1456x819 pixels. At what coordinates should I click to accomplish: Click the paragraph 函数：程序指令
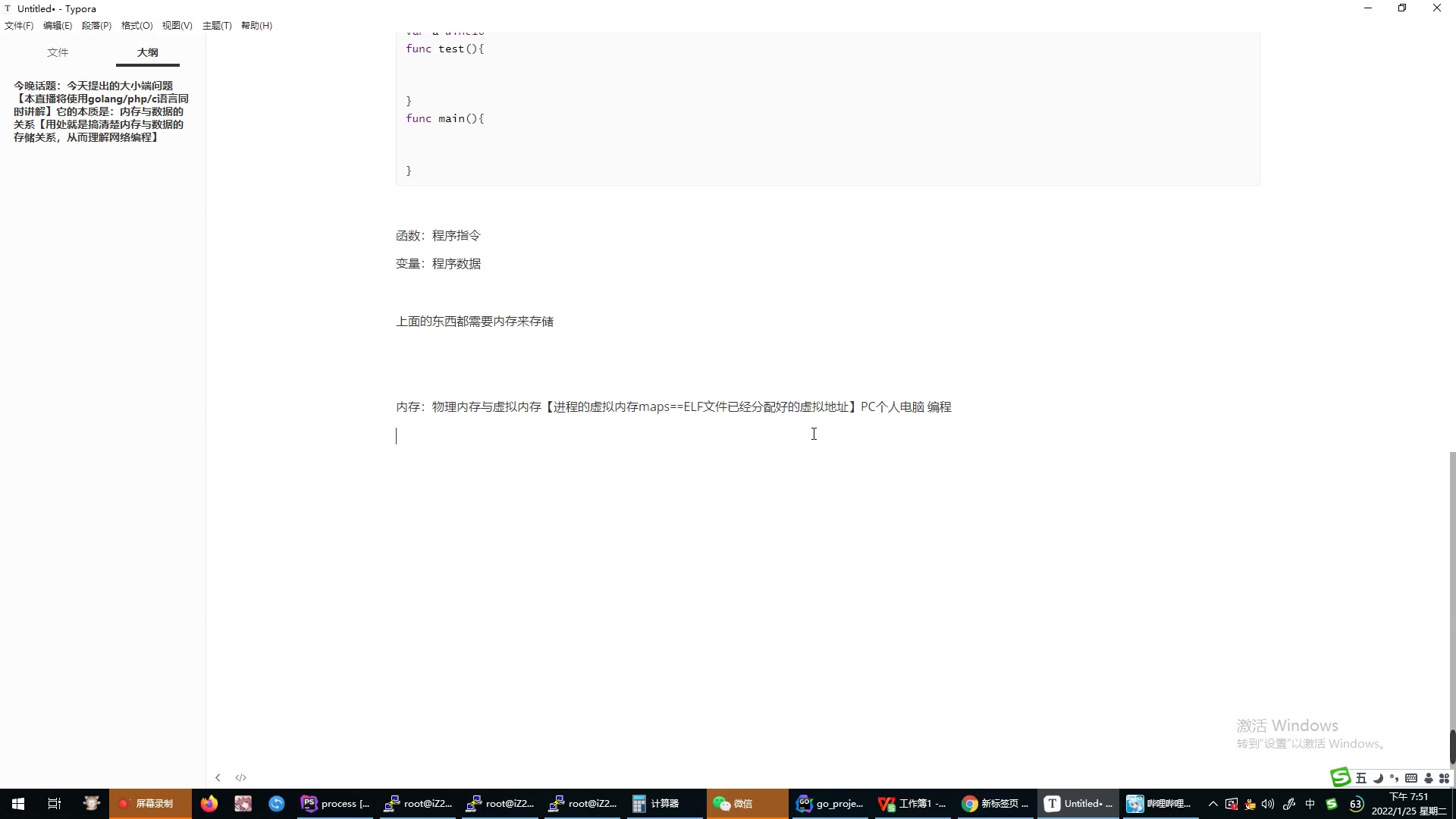point(438,236)
